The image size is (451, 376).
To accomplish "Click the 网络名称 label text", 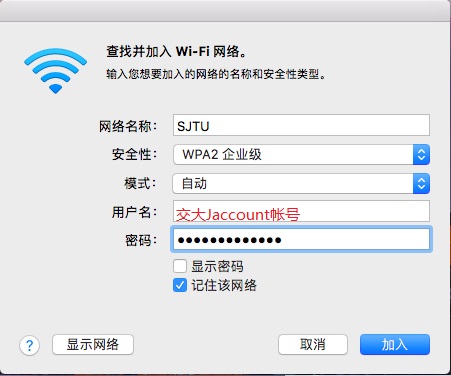I will (x=128, y=126).
